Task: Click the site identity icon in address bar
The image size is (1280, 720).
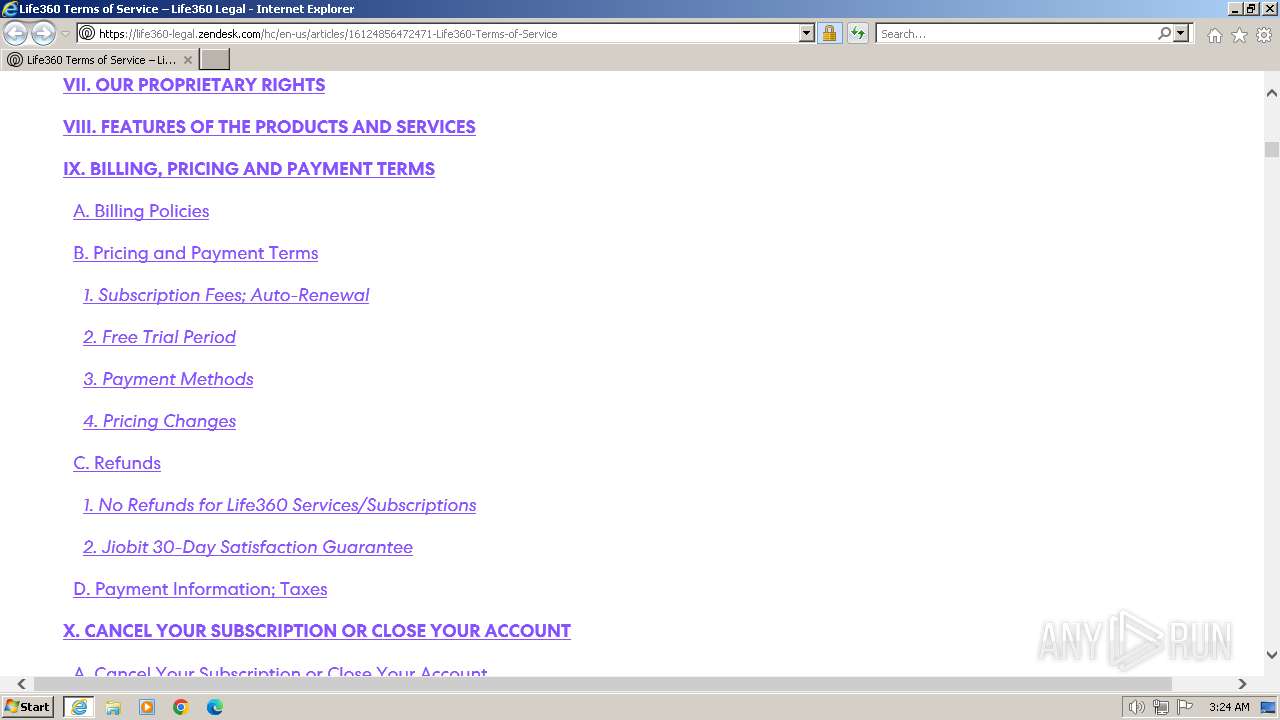Action: click(87, 33)
